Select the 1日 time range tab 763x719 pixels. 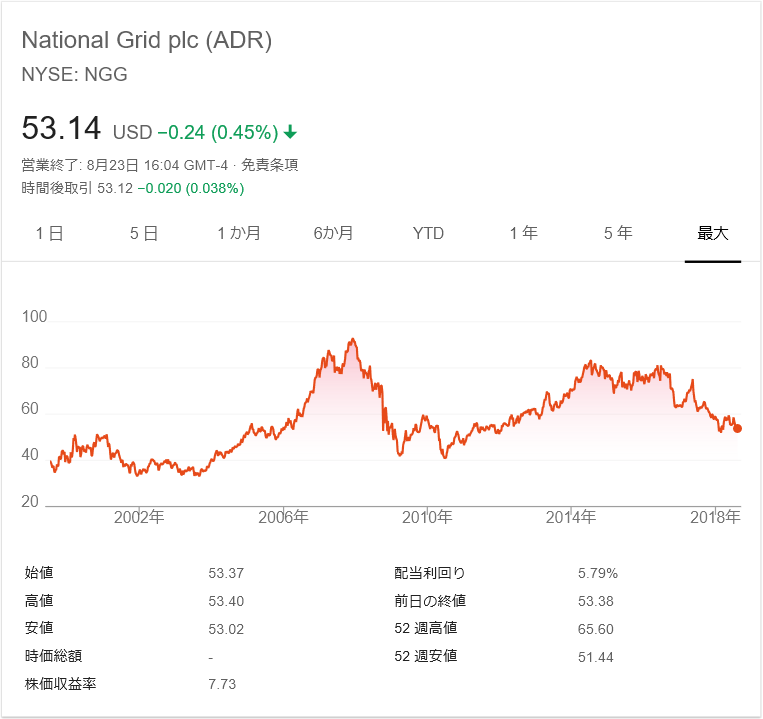point(49,234)
